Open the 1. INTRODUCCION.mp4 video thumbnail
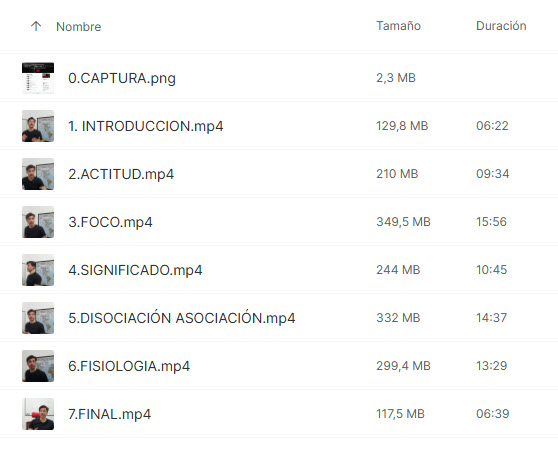The image size is (558, 463). pyautogui.click(x=38, y=126)
